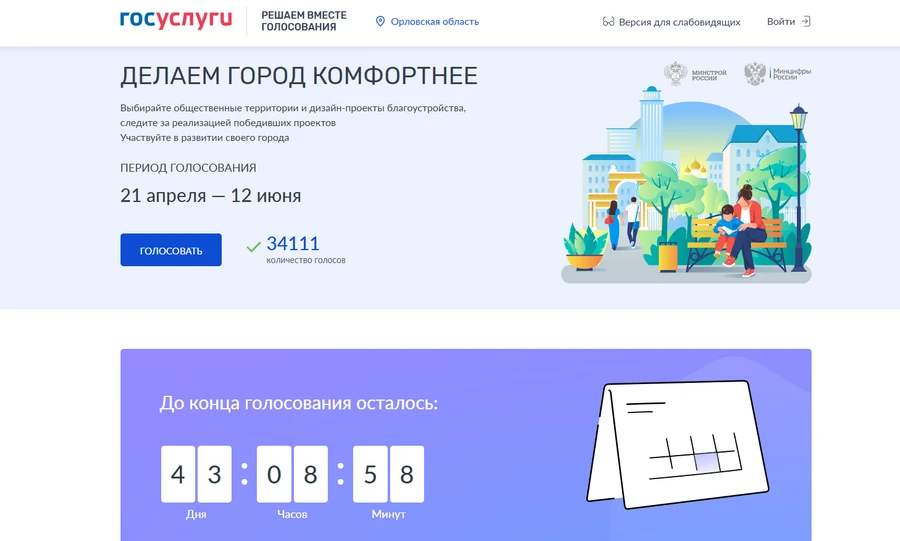Open the Орловская область region selector

(x=434, y=21)
